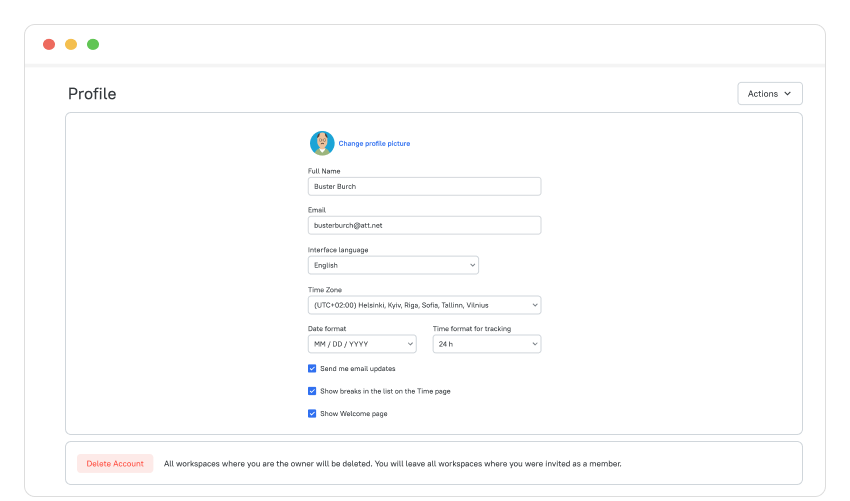Click the yellow minimize window dot
850x501 pixels.
pos(71,44)
